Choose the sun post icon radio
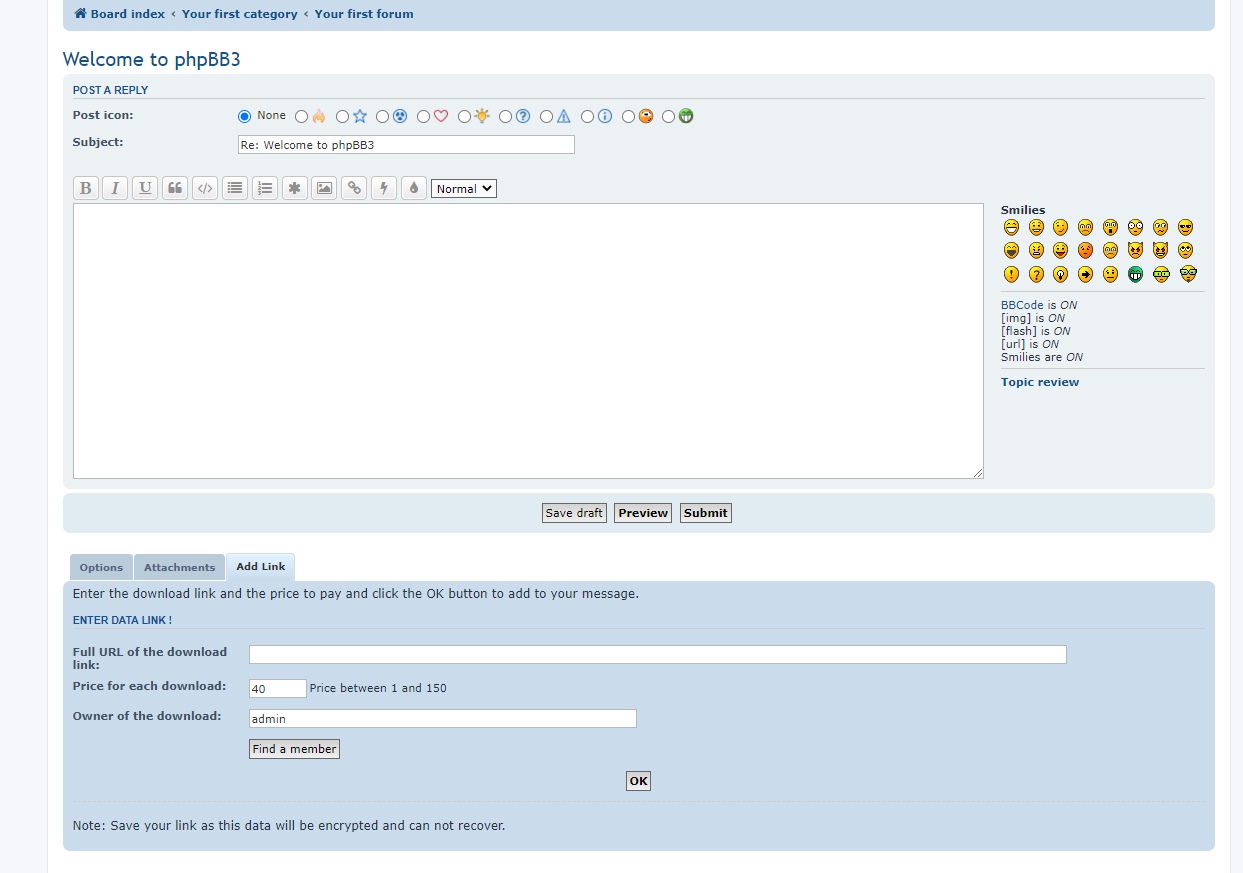 point(465,117)
